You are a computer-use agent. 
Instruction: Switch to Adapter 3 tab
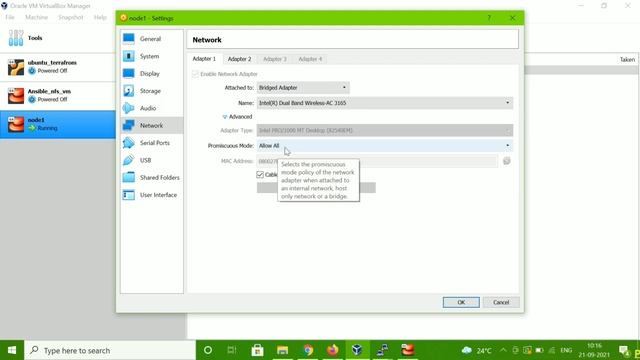pos(275,59)
